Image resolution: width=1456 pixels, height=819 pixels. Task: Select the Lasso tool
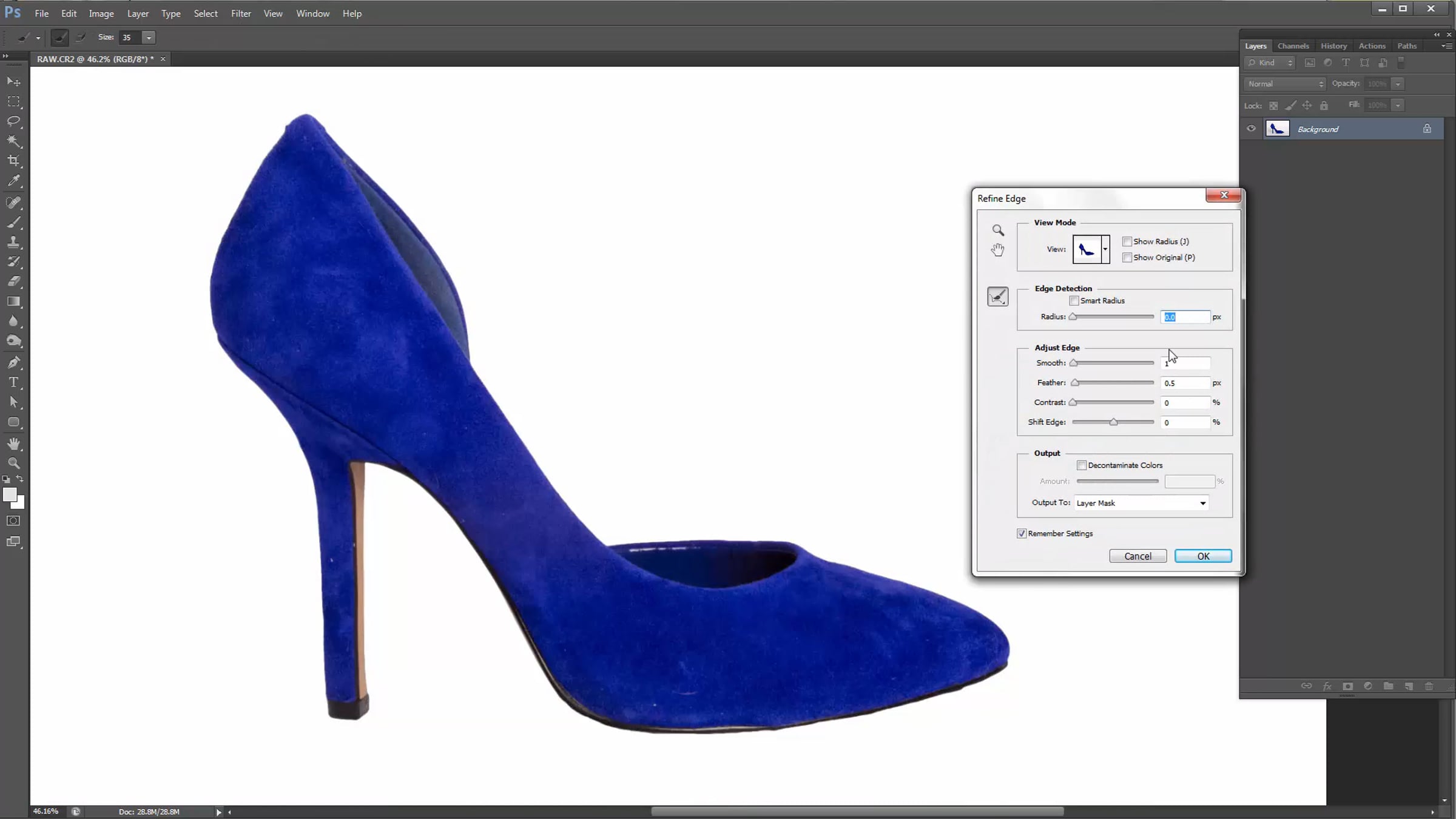[x=13, y=121]
